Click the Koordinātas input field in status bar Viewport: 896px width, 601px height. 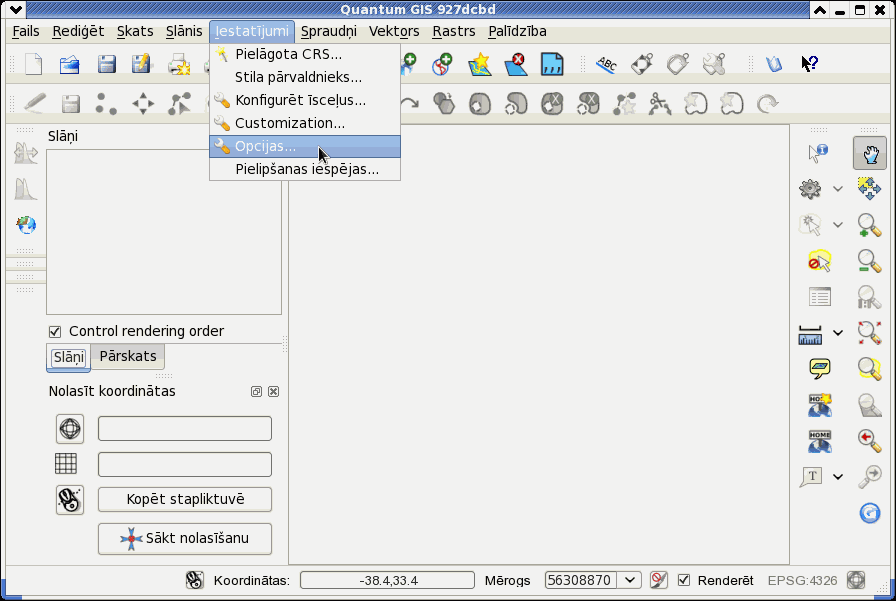pyautogui.click(x=387, y=580)
